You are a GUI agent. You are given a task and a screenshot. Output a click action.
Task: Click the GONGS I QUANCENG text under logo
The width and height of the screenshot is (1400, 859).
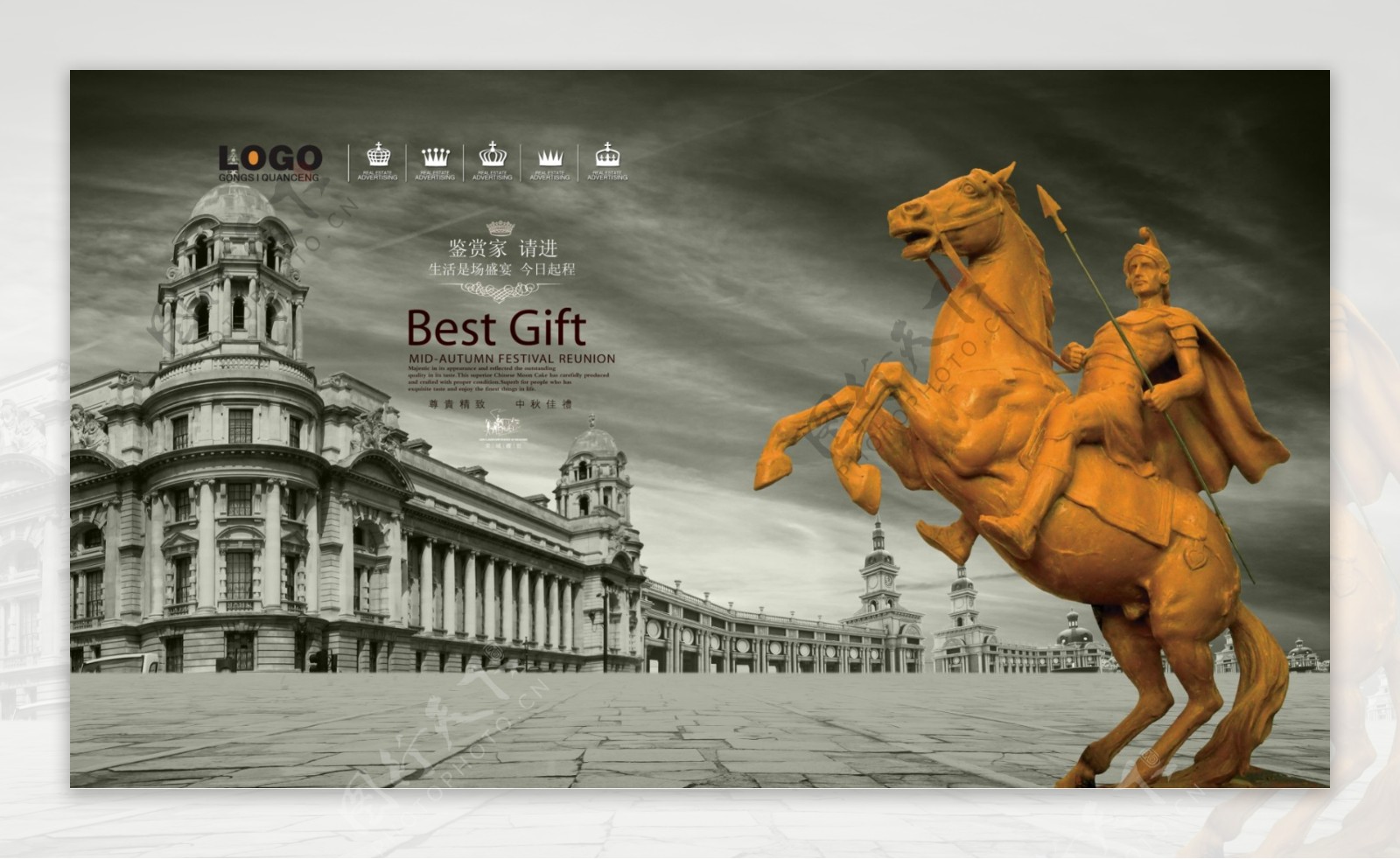click(269, 178)
